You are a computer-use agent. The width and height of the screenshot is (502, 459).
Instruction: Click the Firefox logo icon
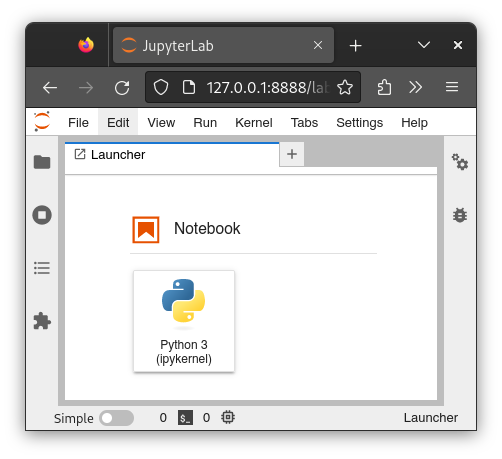tap(86, 45)
